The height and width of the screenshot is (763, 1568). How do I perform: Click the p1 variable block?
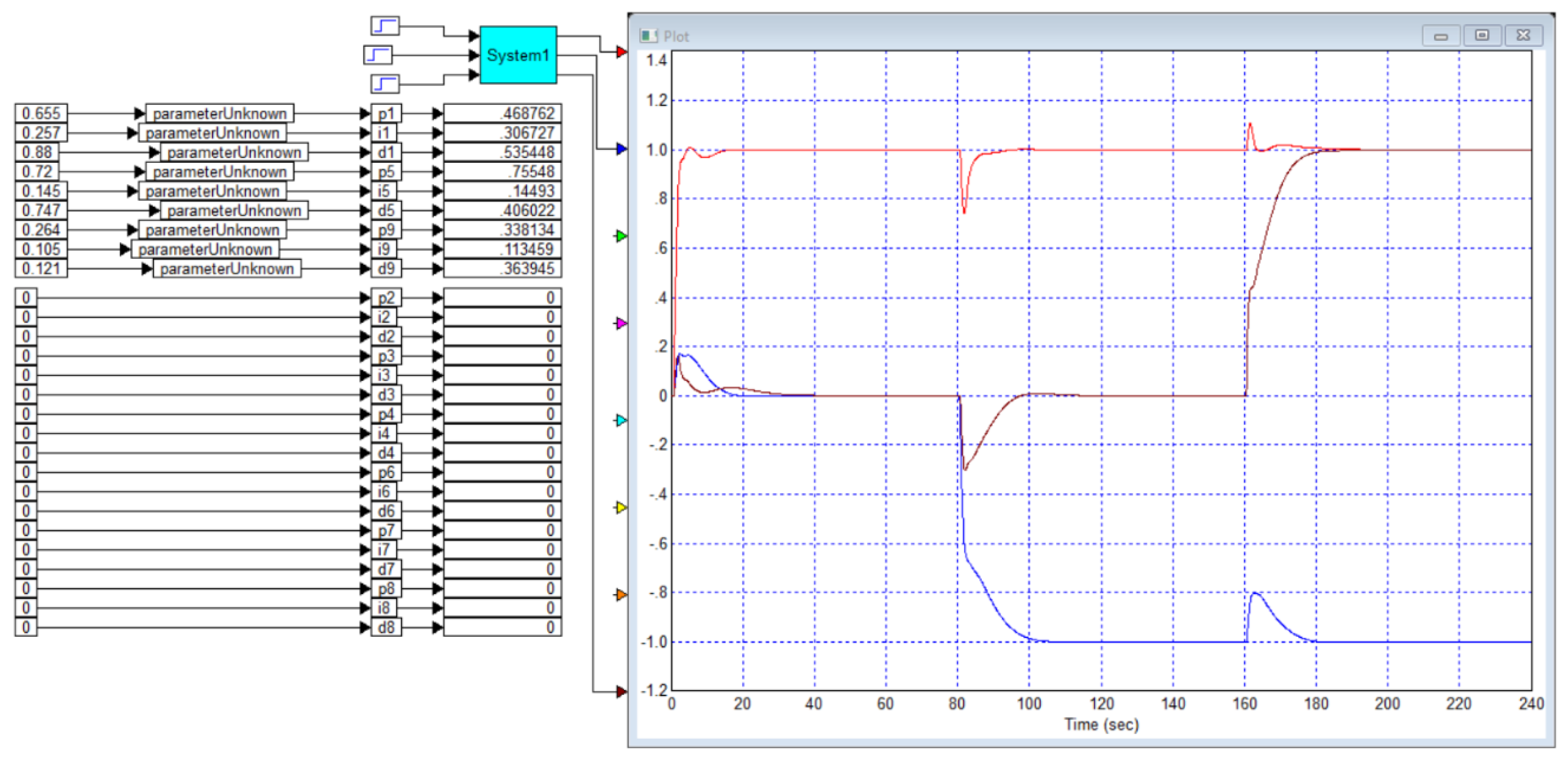(386, 113)
